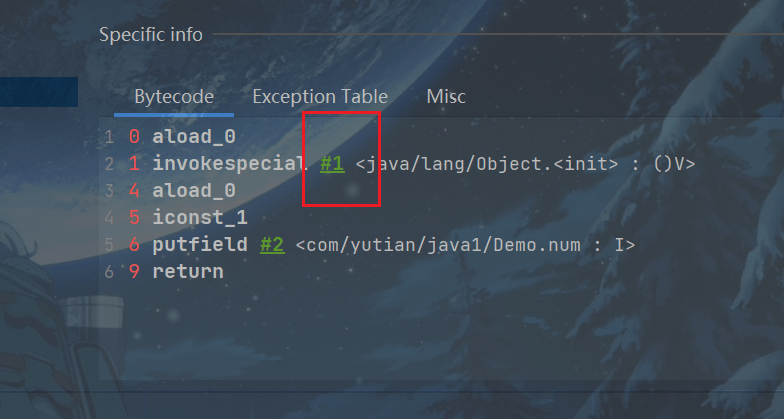Viewport: 784px width, 419px height.
Task: Click line number 2 in gutter
Action: click(108, 163)
